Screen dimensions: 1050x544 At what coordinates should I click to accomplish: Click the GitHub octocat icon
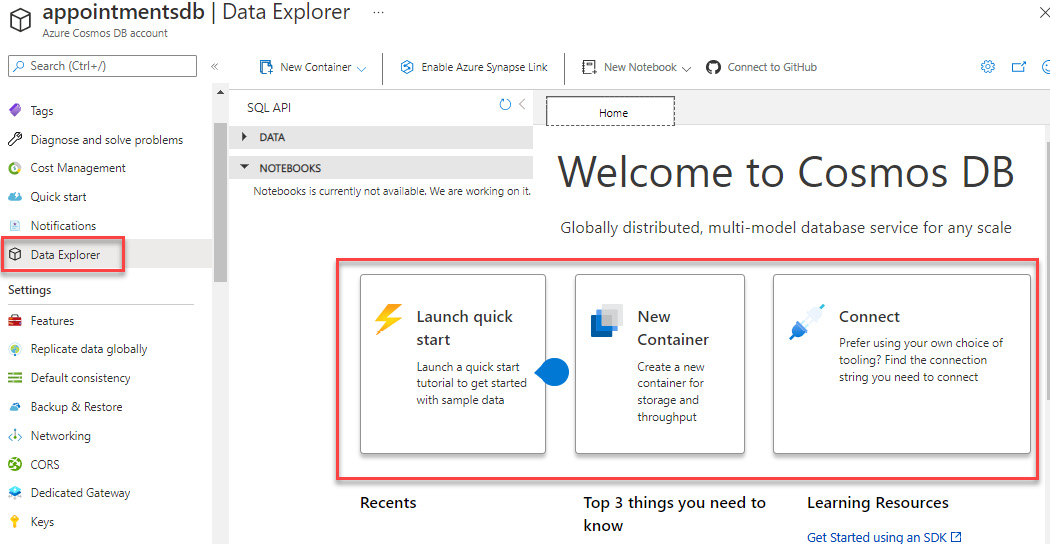click(x=713, y=67)
